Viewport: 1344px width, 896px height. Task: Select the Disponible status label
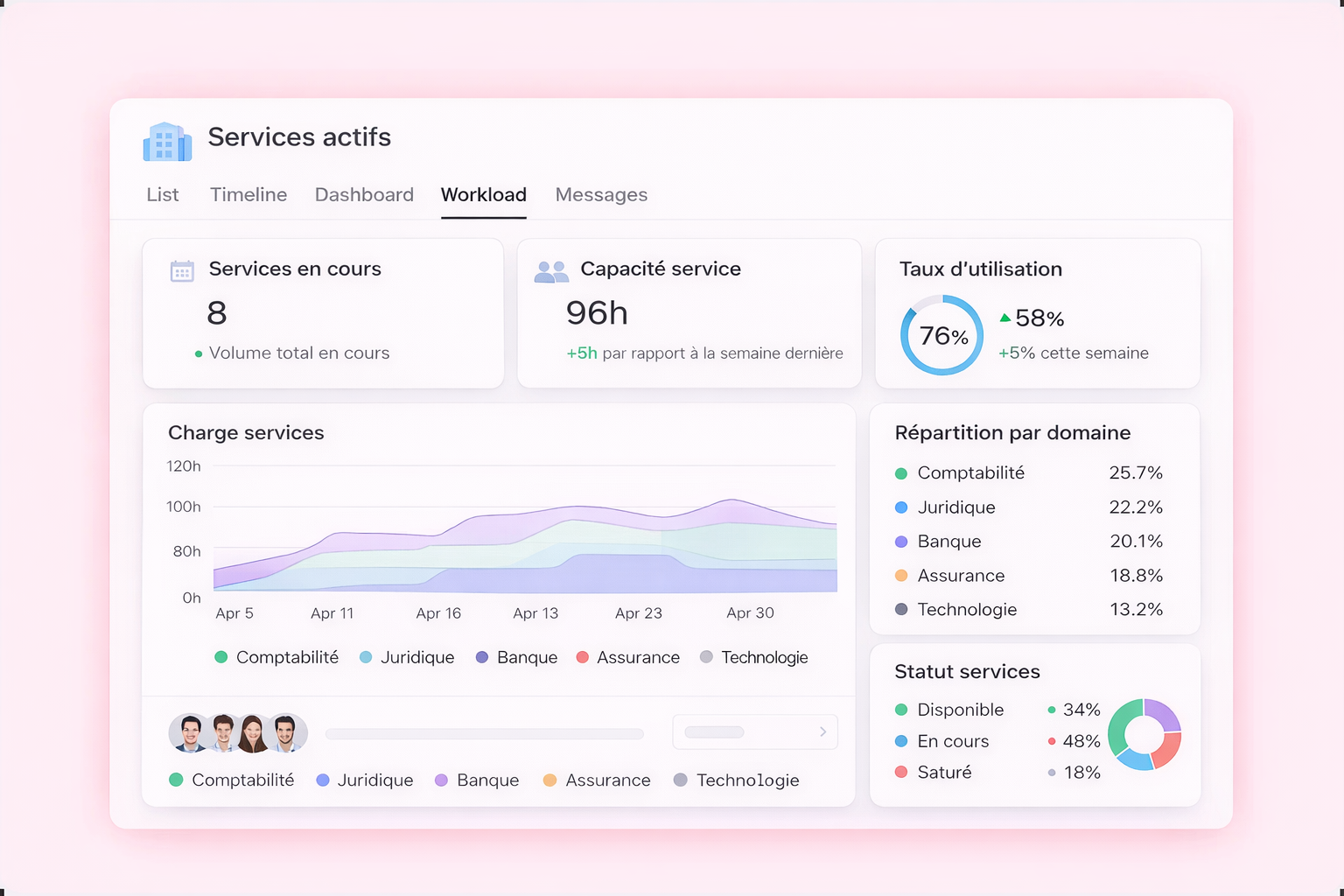(960, 710)
